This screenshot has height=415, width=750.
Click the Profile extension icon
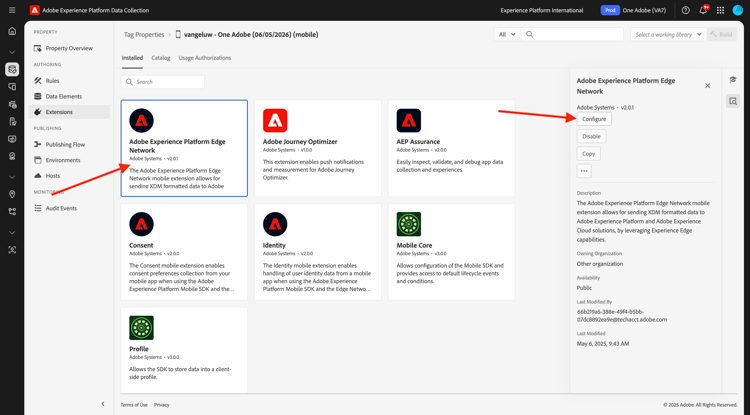pyautogui.click(x=141, y=328)
